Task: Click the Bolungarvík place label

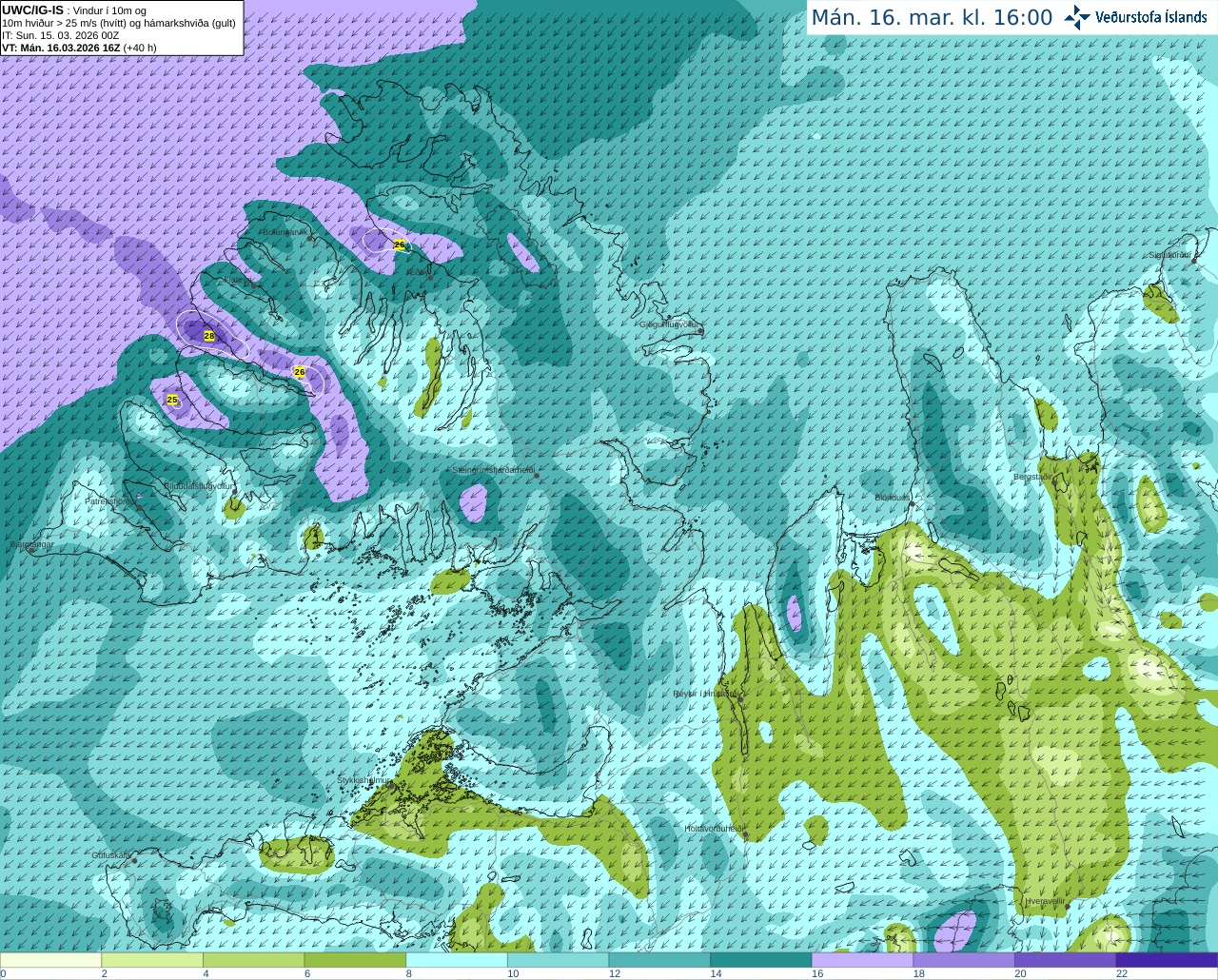Action: click(285, 232)
